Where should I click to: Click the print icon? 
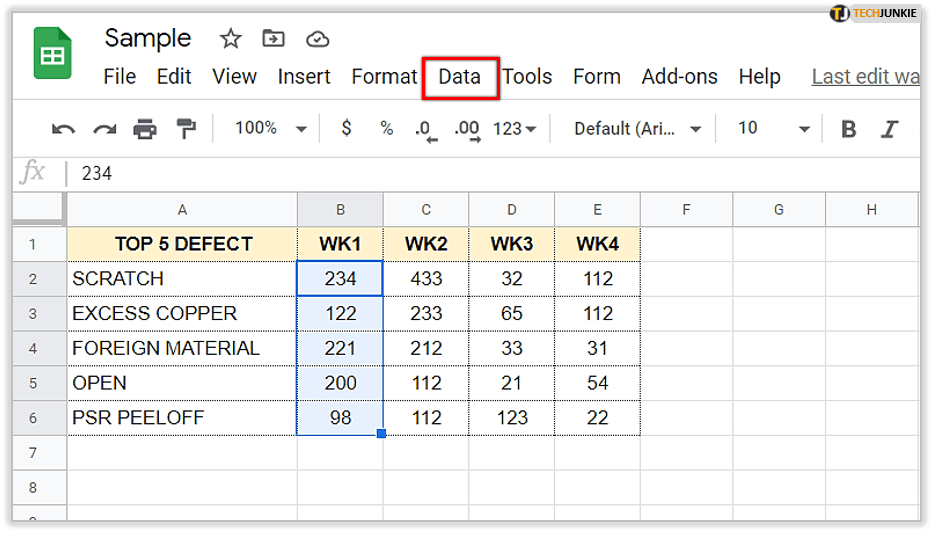pos(145,129)
